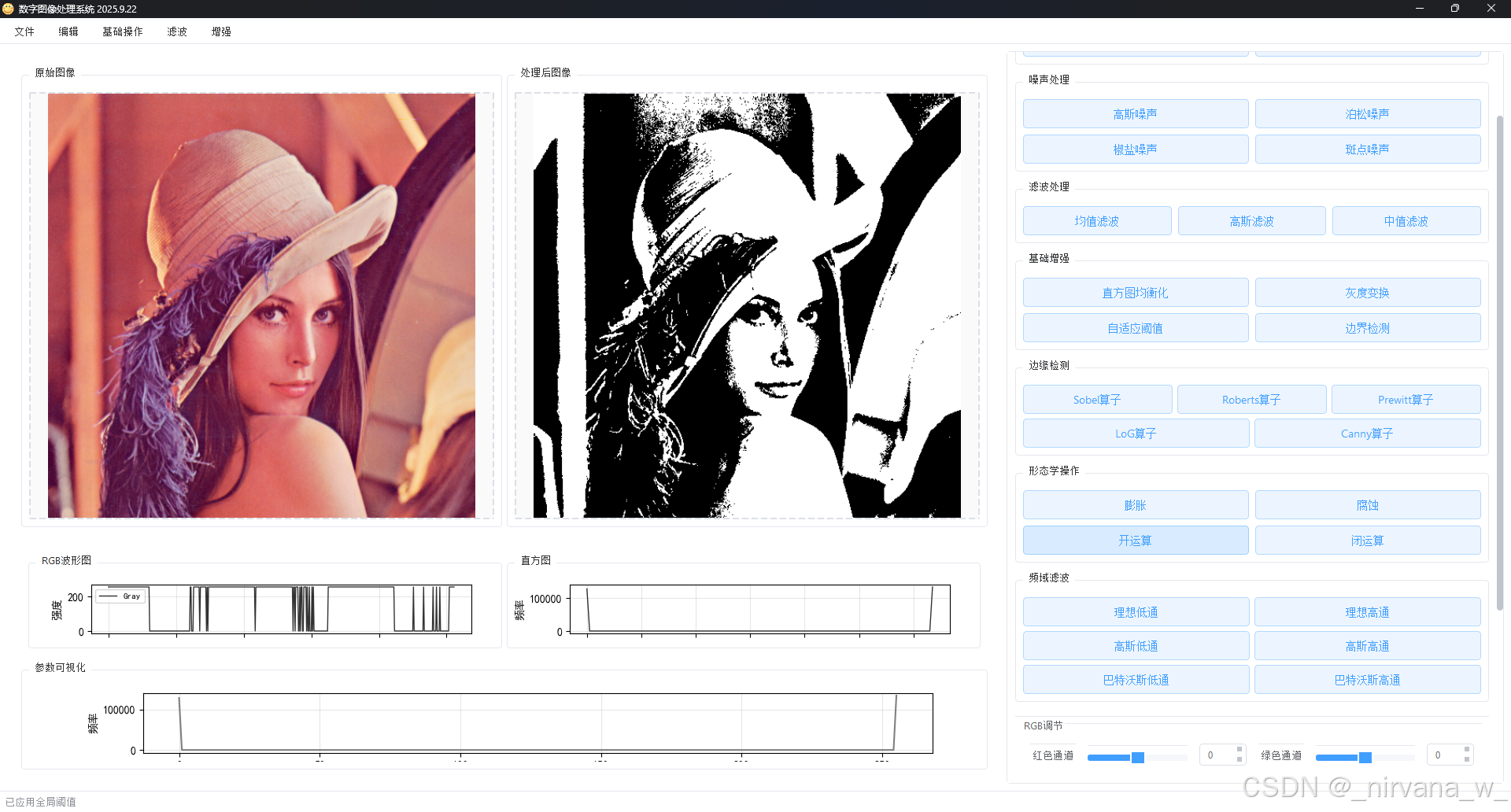Click the RGB调节 group label
This screenshot has width=1511, height=812.
tap(1043, 725)
